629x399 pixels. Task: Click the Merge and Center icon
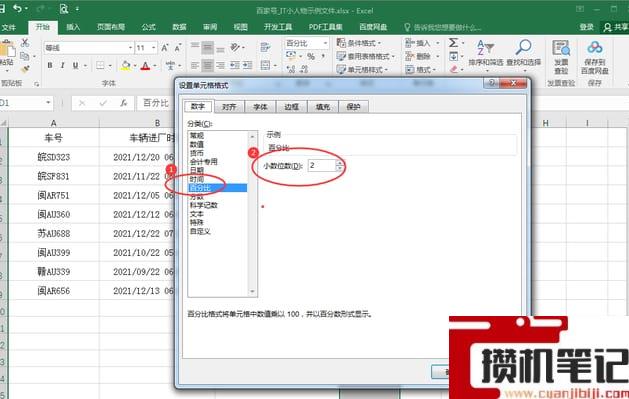(x=266, y=65)
